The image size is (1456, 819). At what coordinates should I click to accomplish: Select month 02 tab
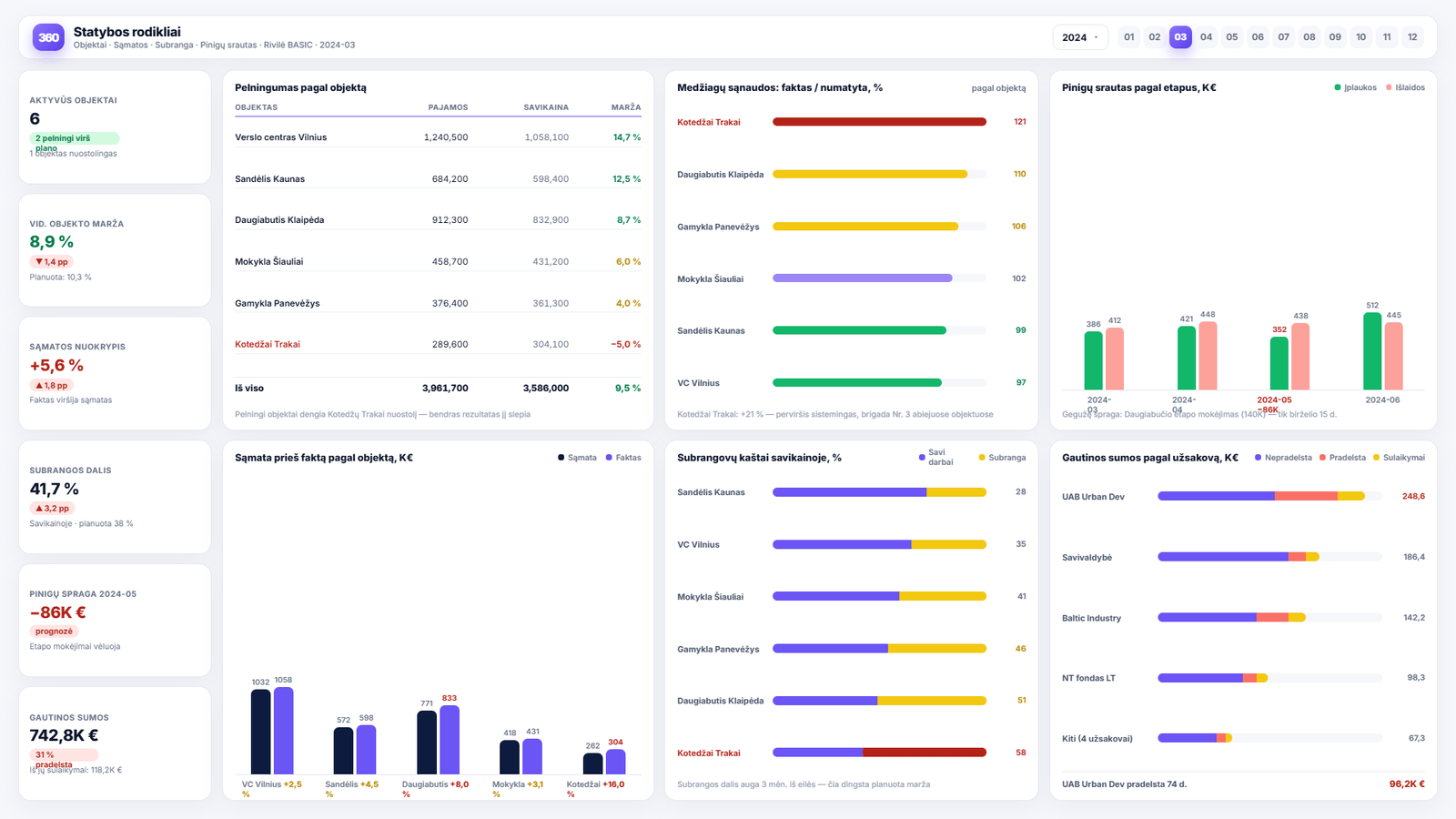click(x=1155, y=37)
